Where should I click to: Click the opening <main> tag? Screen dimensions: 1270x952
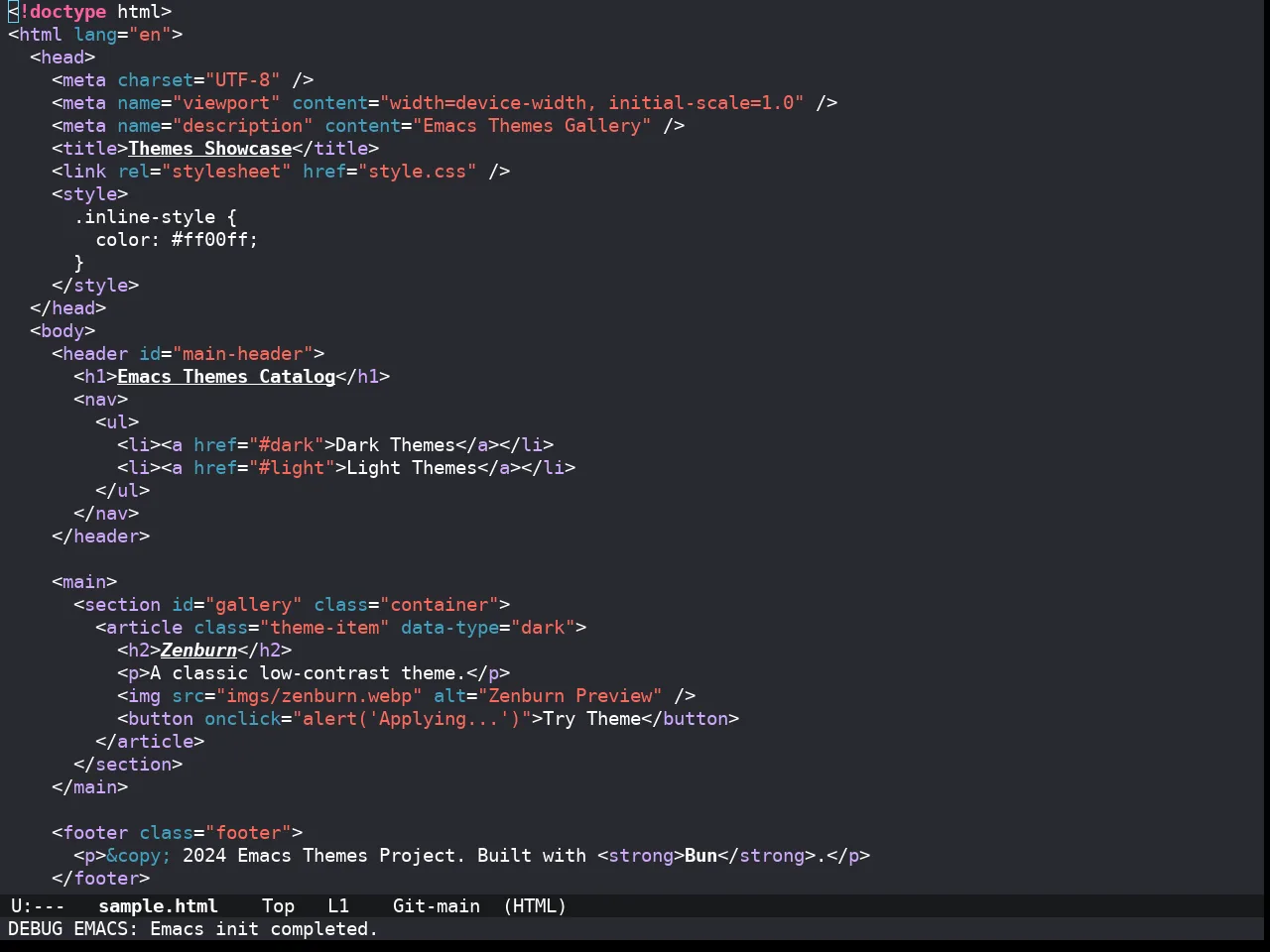click(x=84, y=582)
